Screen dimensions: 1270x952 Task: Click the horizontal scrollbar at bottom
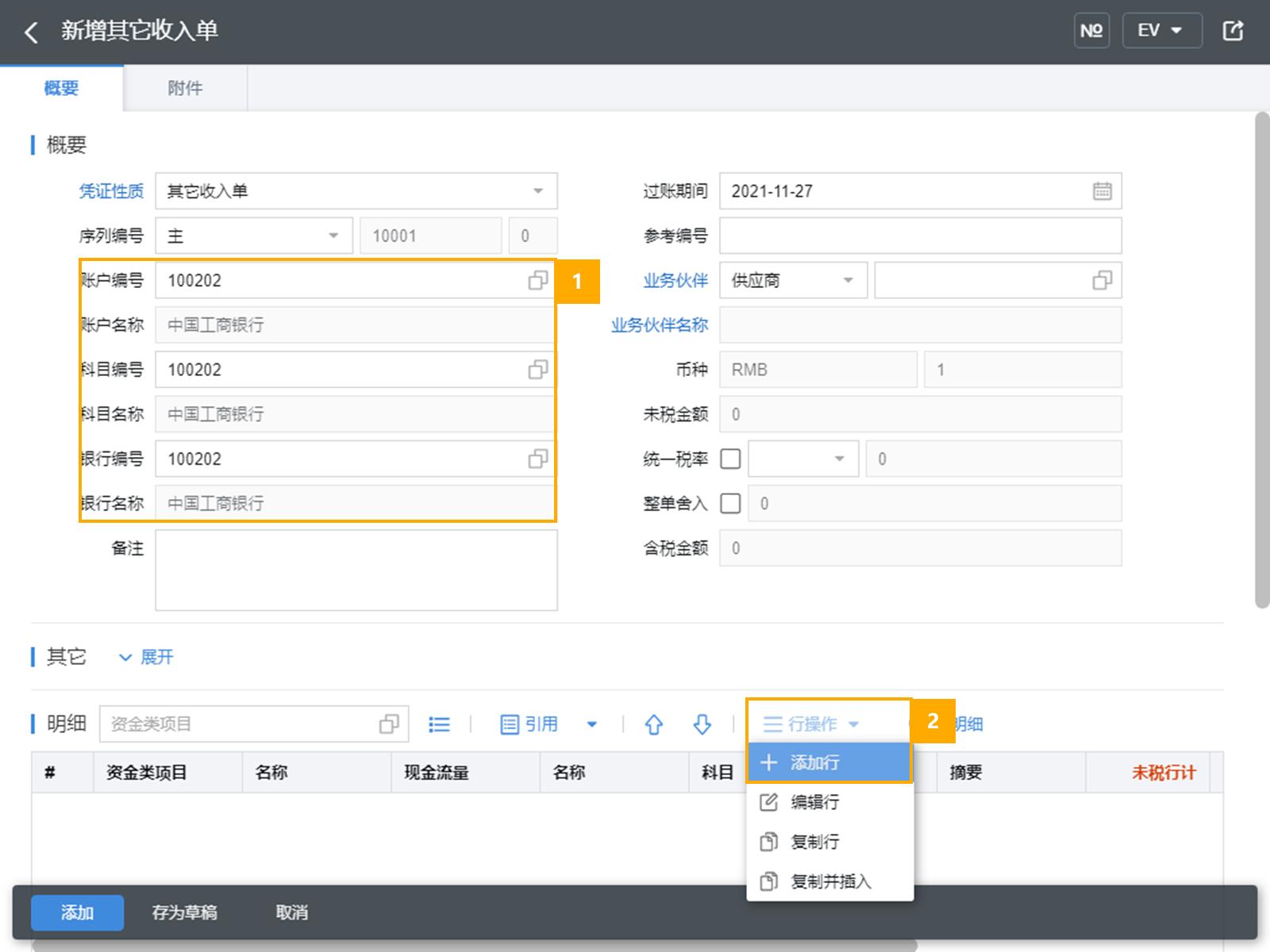[x=474, y=946]
